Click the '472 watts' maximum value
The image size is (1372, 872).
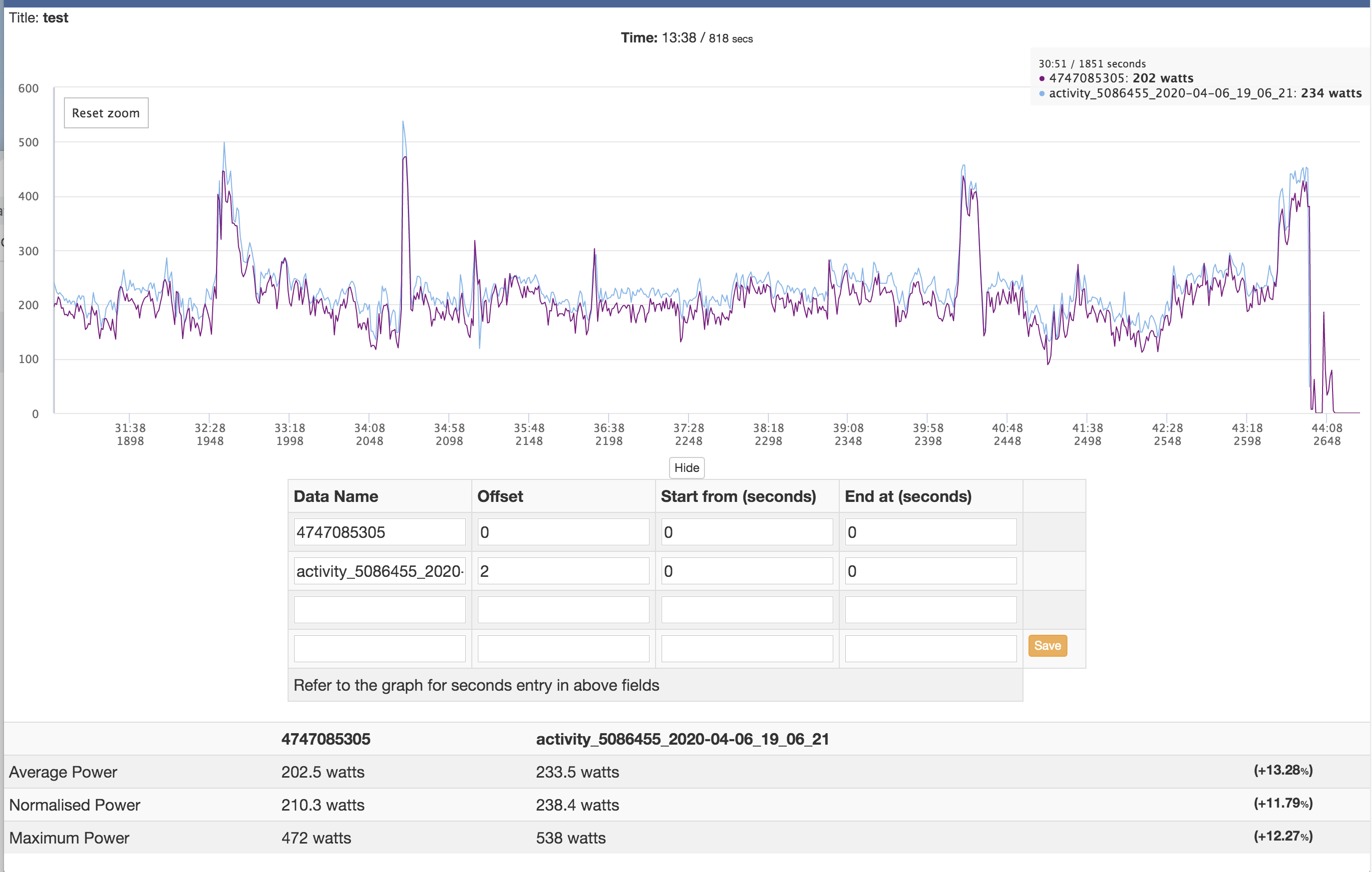(316, 838)
